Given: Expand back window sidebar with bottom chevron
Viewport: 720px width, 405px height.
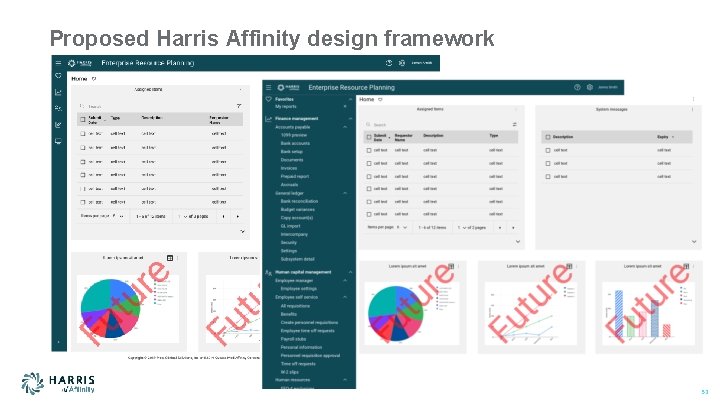Looking at the screenshot, I should 58,342.
